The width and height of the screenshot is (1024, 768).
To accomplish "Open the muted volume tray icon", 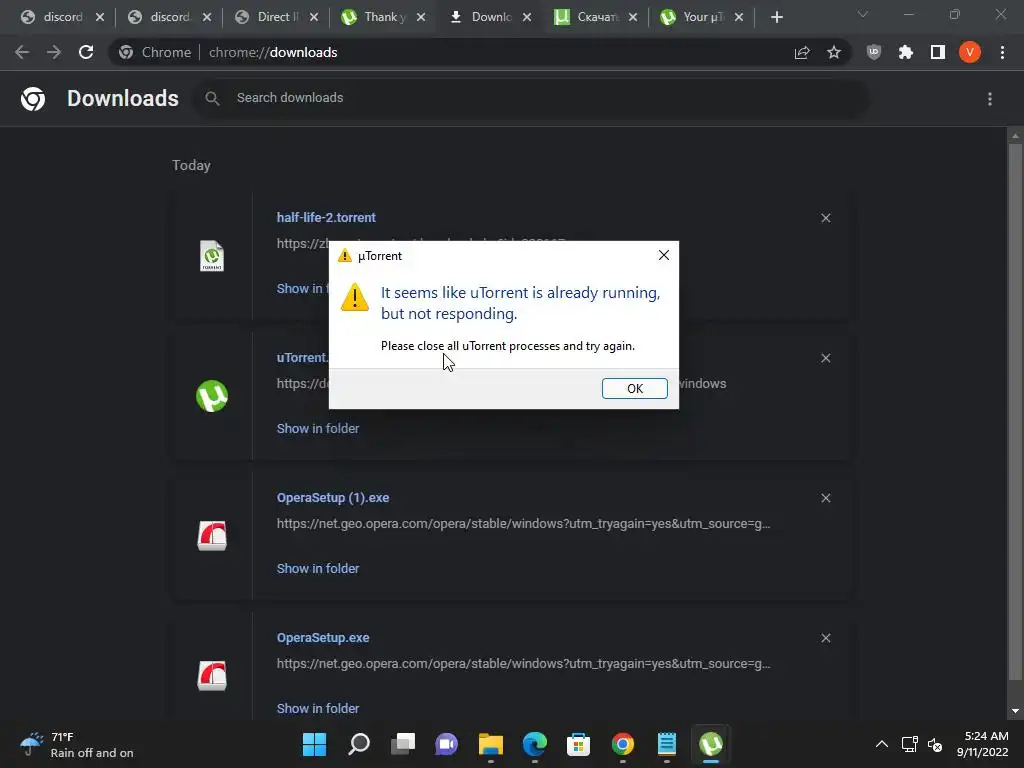I will point(935,744).
